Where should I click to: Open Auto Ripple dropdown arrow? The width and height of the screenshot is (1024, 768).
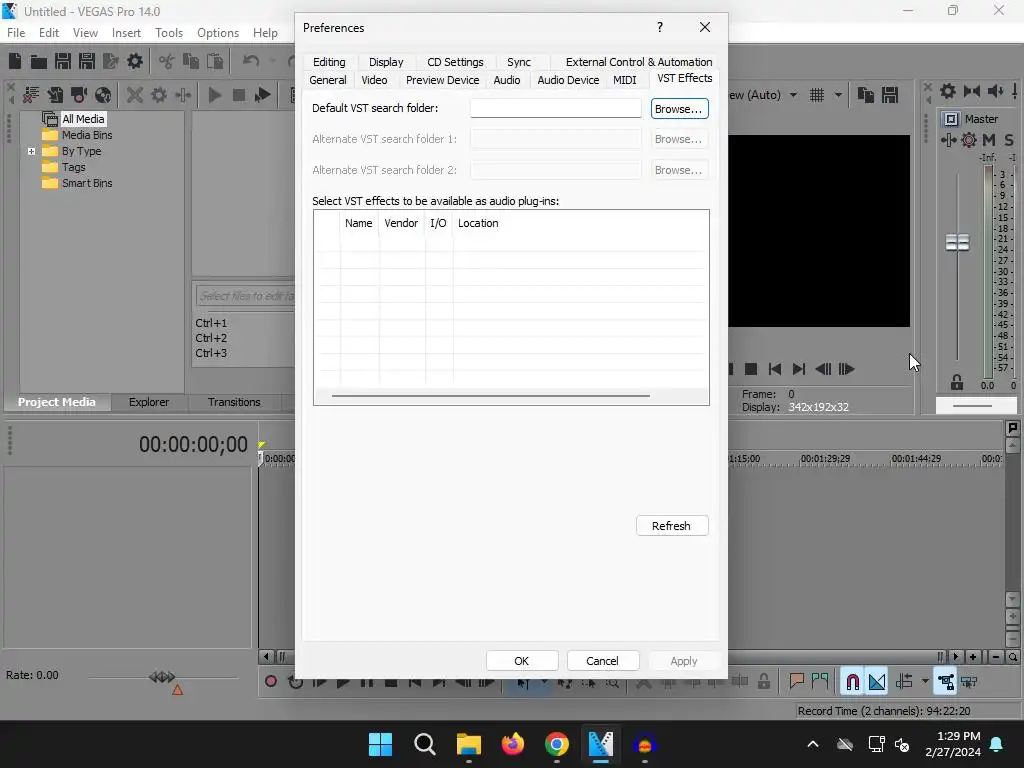(925, 682)
